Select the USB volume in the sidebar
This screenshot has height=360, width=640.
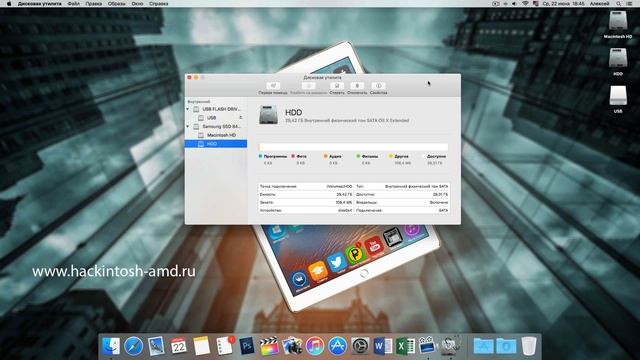[207, 118]
